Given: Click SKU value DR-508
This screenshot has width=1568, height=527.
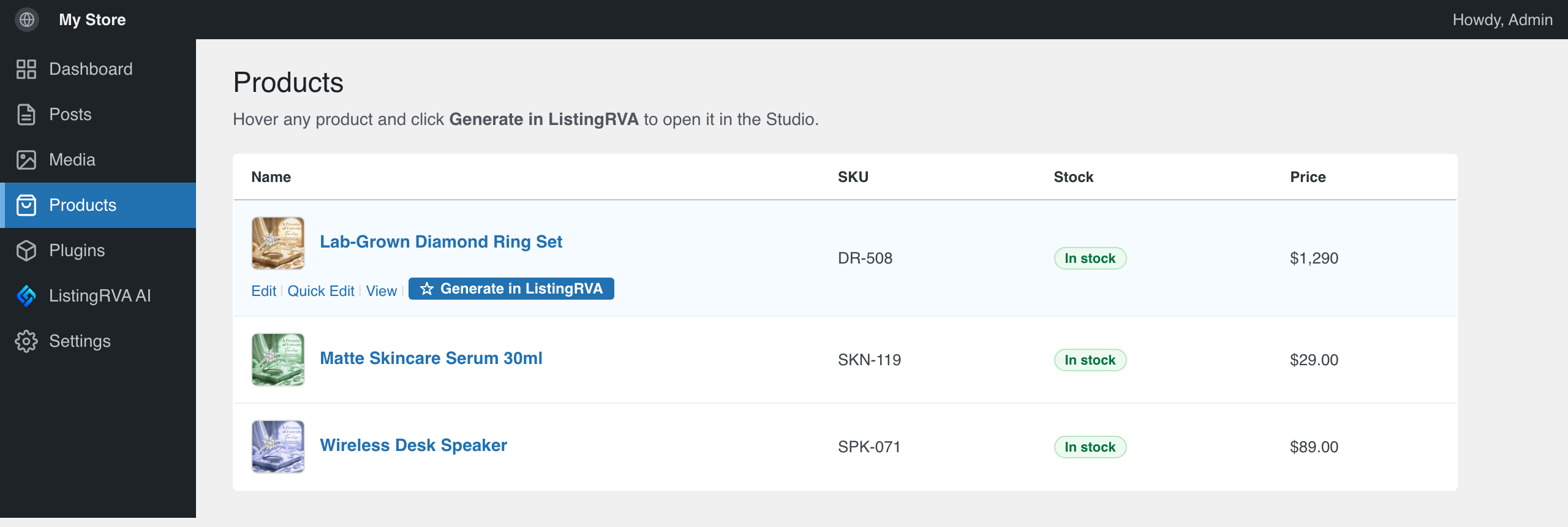Looking at the screenshot, I should [x=865, y=258].
